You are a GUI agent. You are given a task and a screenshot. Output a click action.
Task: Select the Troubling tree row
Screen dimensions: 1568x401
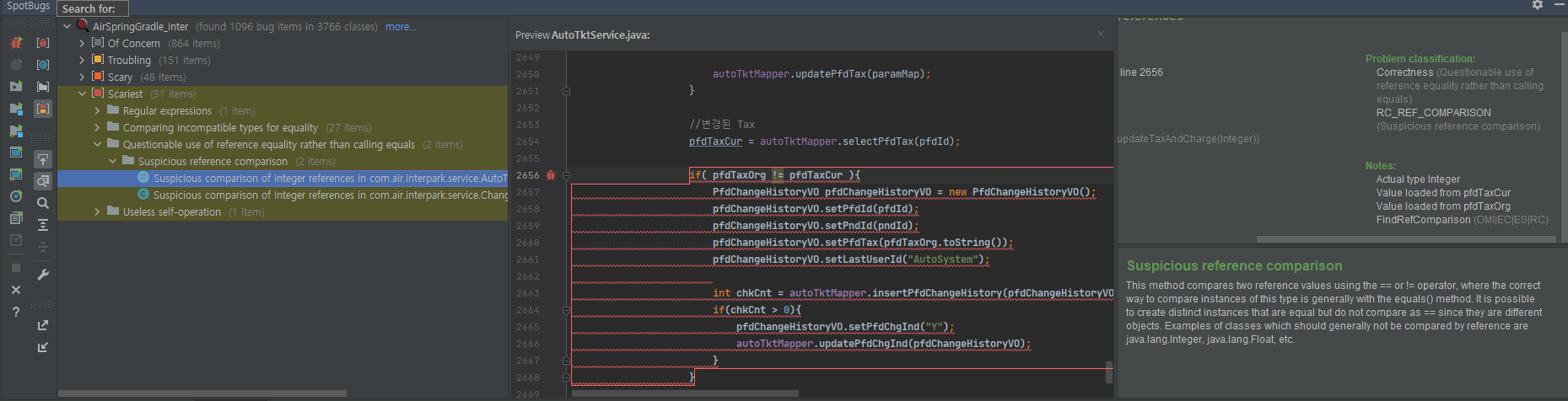(x=283, y=60)
